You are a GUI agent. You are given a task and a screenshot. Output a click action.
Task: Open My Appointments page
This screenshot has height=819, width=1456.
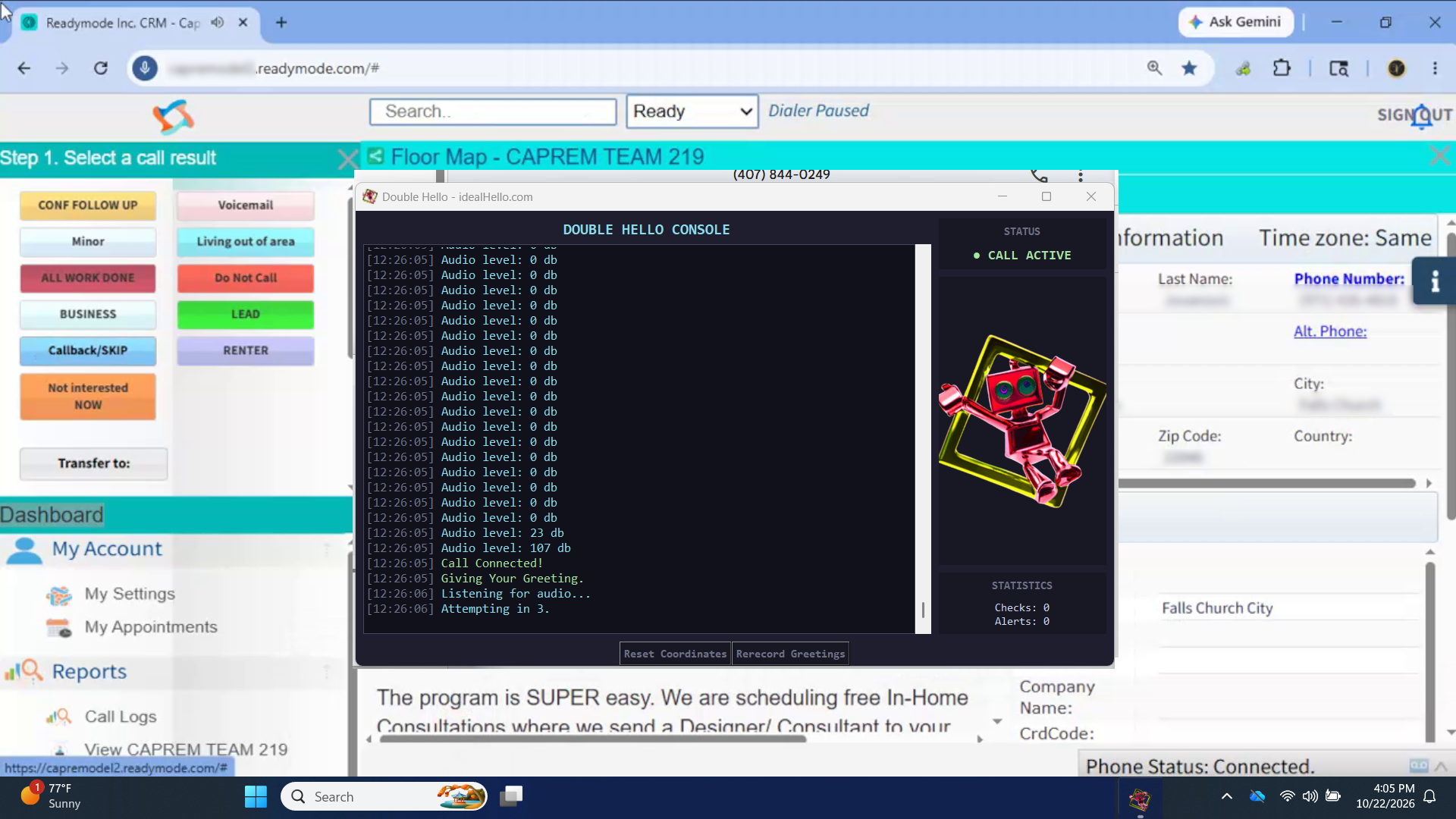[151, 627]
